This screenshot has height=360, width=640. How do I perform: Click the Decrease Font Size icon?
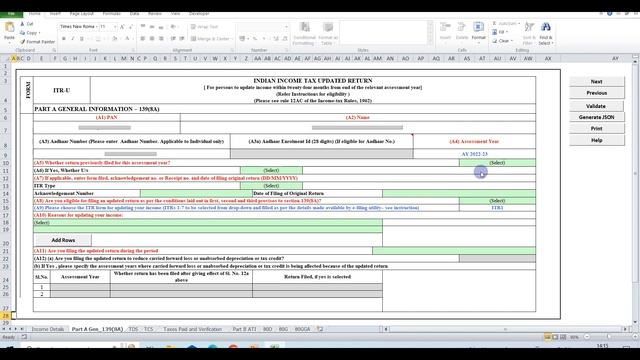(x=130, y=27)
